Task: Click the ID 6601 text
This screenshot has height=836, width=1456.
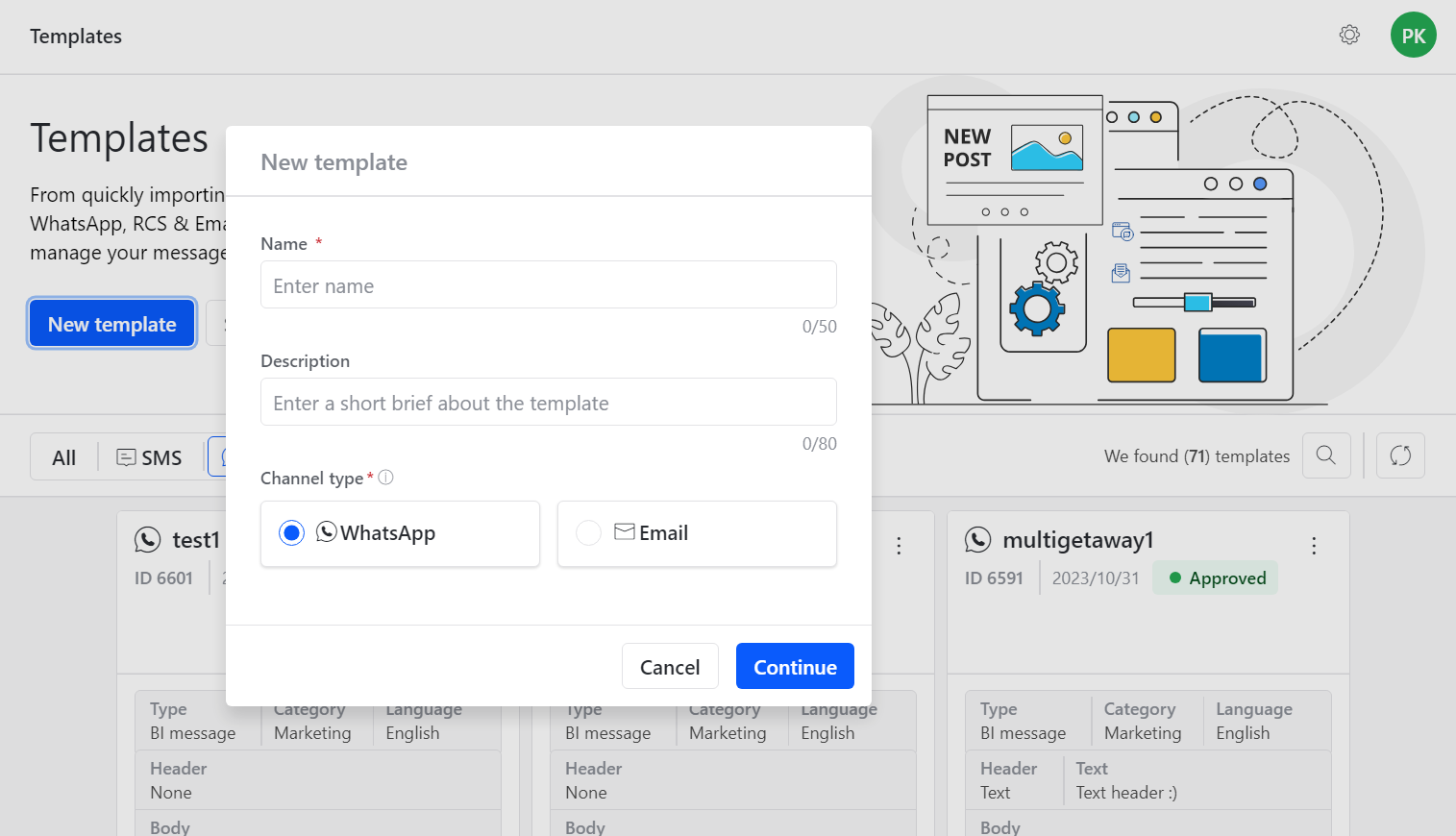Action: [163, 578]
